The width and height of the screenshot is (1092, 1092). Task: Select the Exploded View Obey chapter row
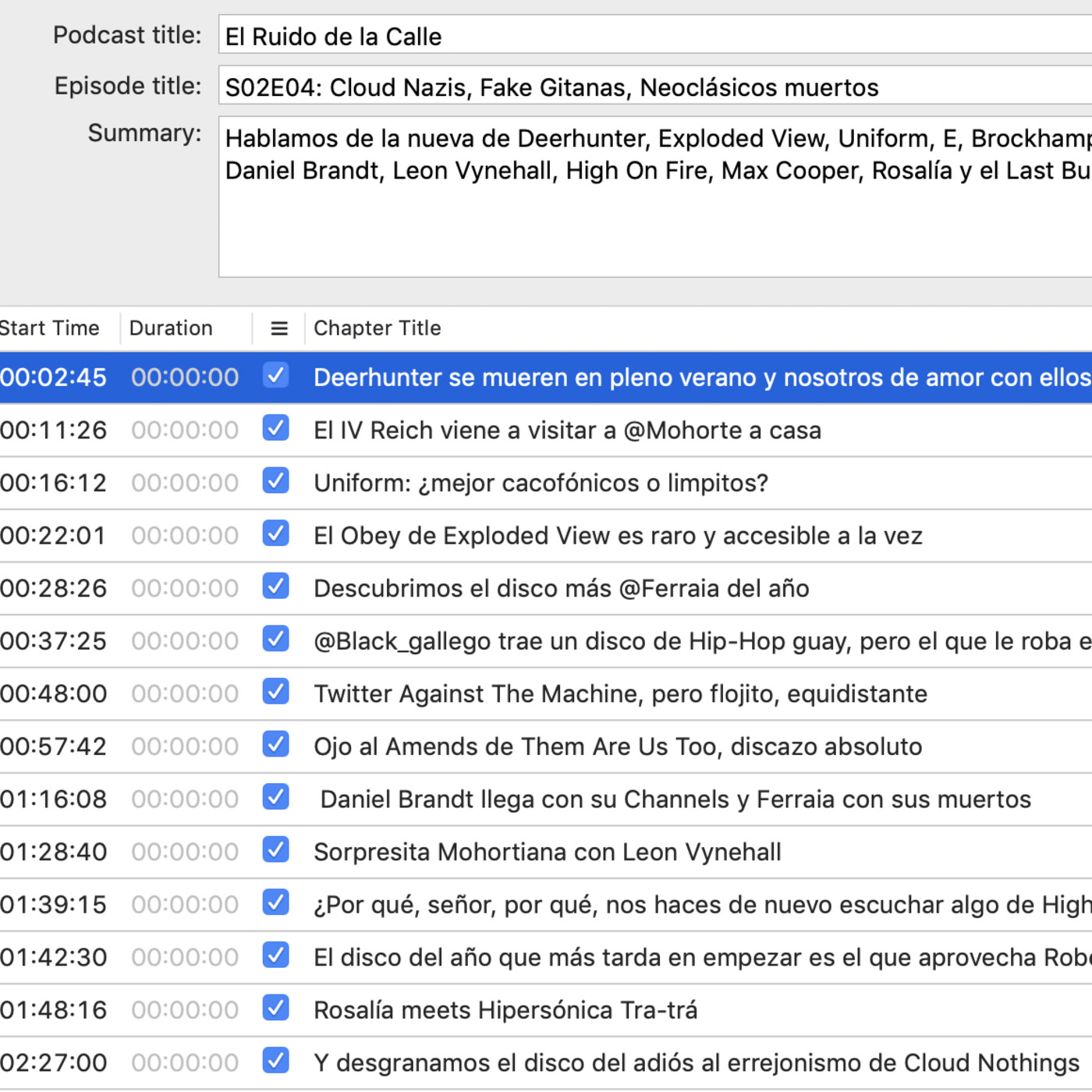617,536
